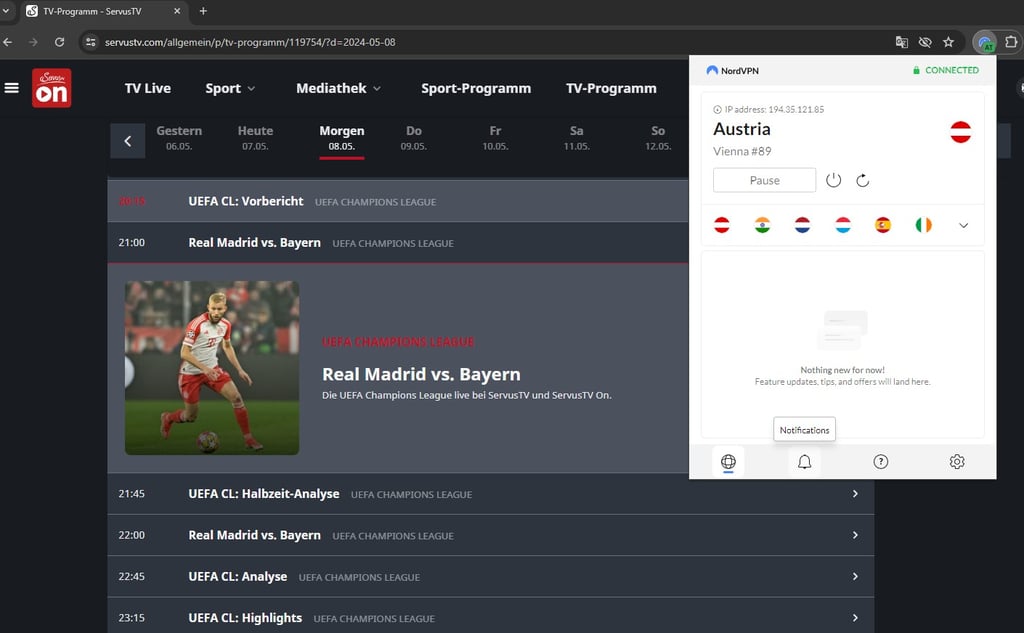Open NordVPN help question mark
The width and height of the screenshot is (1024, 633).
click(x=880, y=462)
